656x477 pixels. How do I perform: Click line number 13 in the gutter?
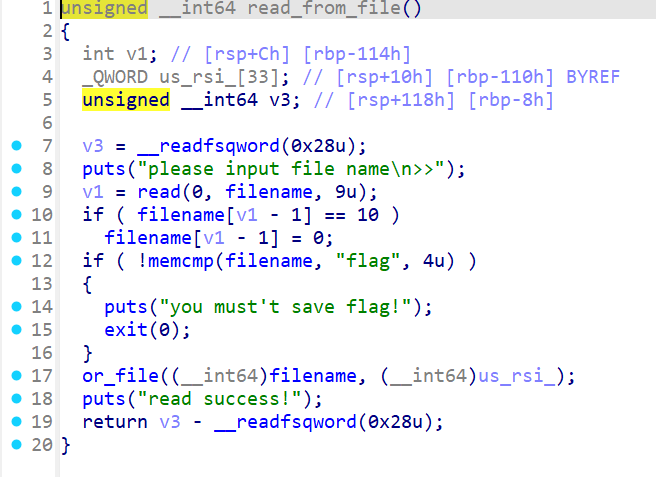click(x=42, y=284)
